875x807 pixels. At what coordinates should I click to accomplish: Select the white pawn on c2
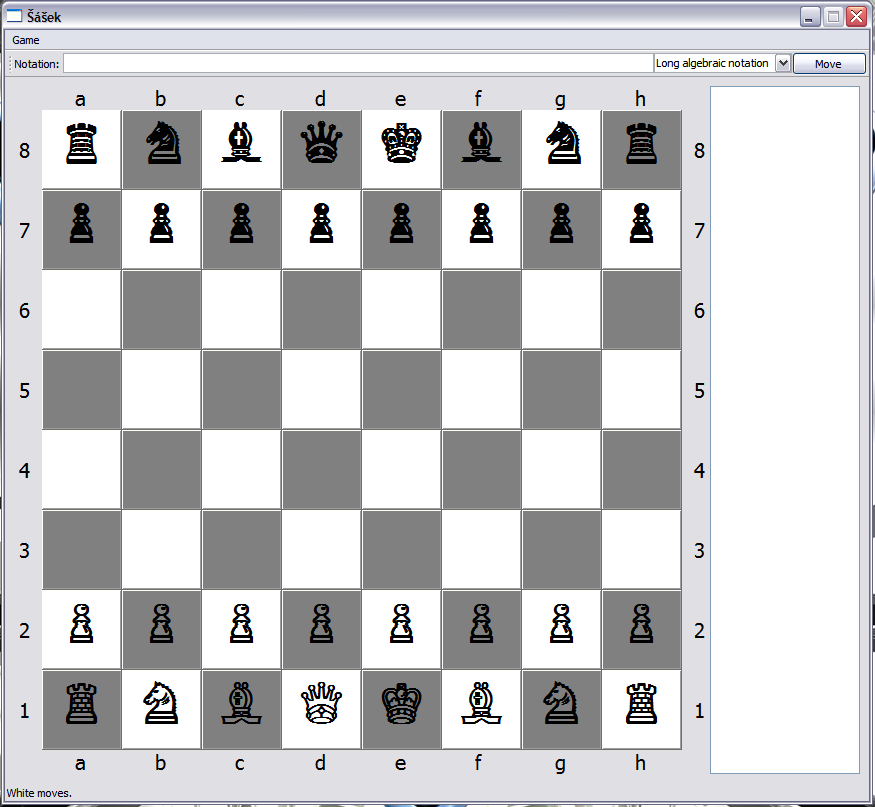[x=242, y=623]
